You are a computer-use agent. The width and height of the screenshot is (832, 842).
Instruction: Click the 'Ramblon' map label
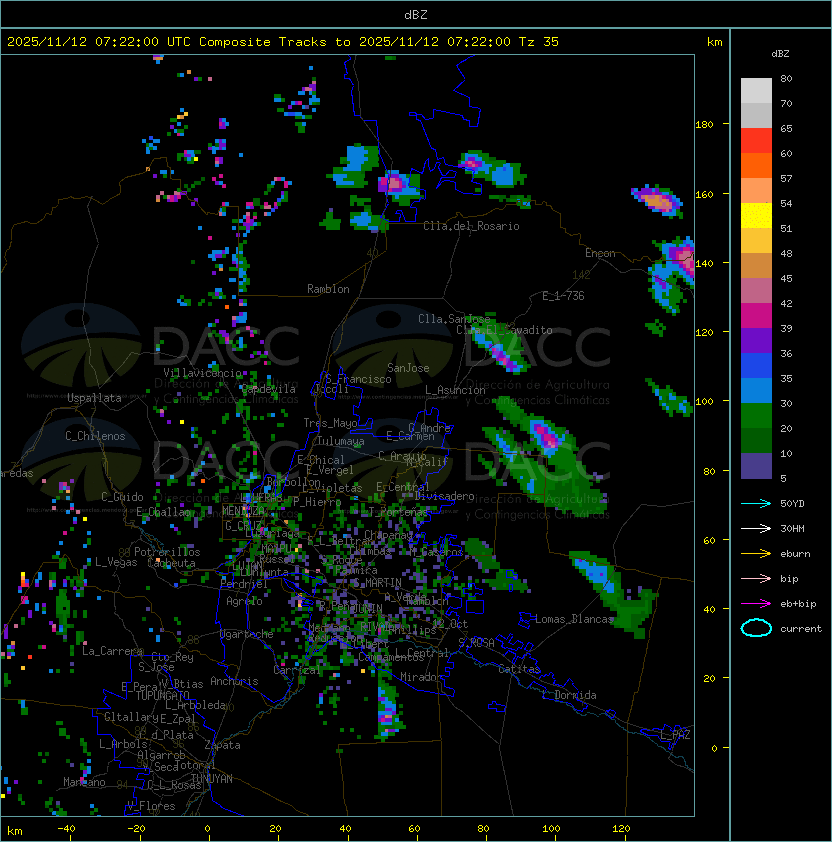point(328,289)
